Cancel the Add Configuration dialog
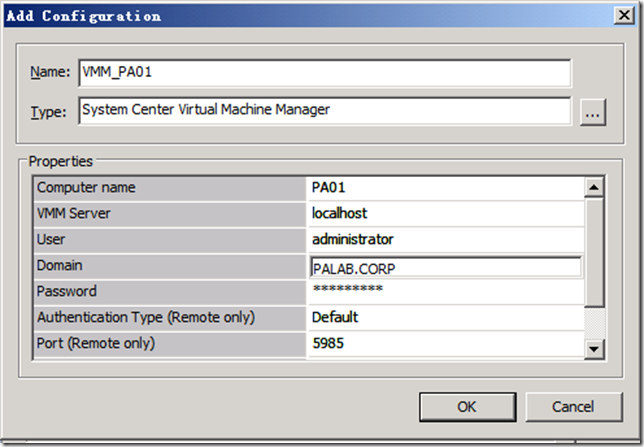This screenshot has width=644, height=447. click(574, 407)
